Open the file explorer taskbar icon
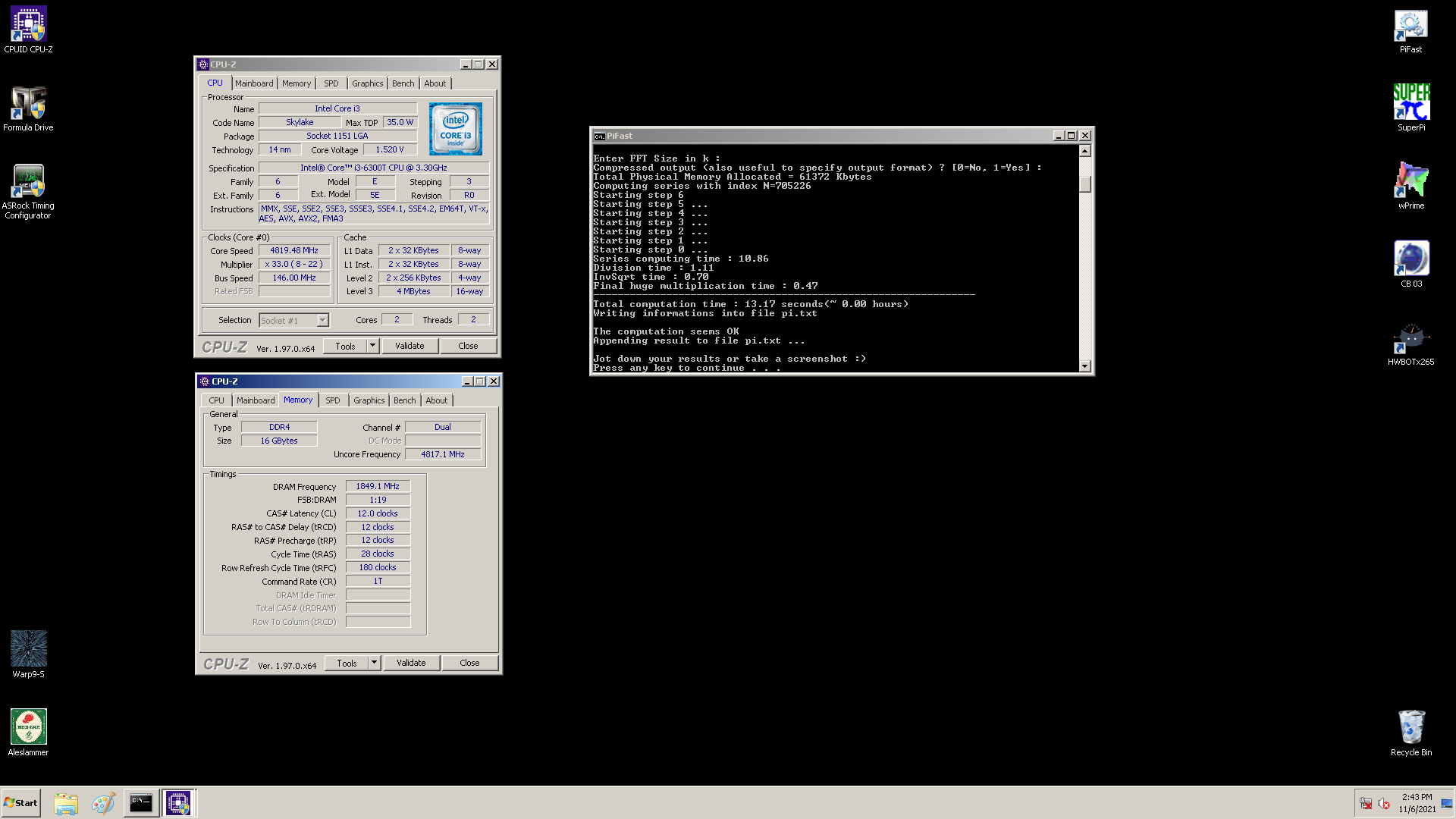This screenshot has width=1456, height=819. click(x=66, y=803)
